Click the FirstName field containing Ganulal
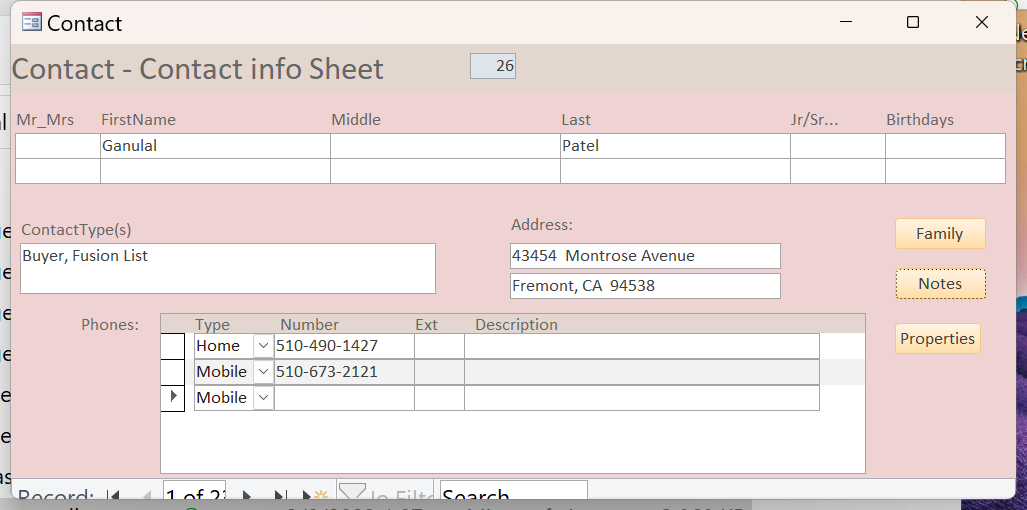This screenshot has width=1027, height=510. [x=214, y=146]
